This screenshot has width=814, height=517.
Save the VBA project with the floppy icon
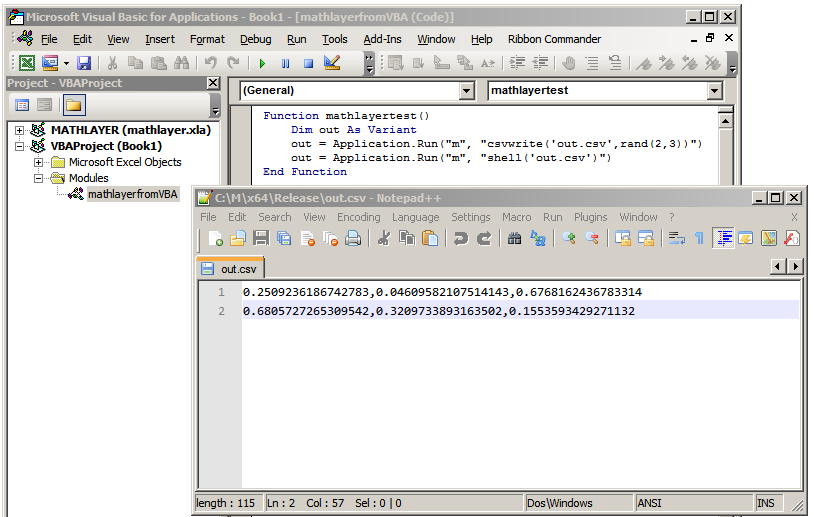(84, 63)
